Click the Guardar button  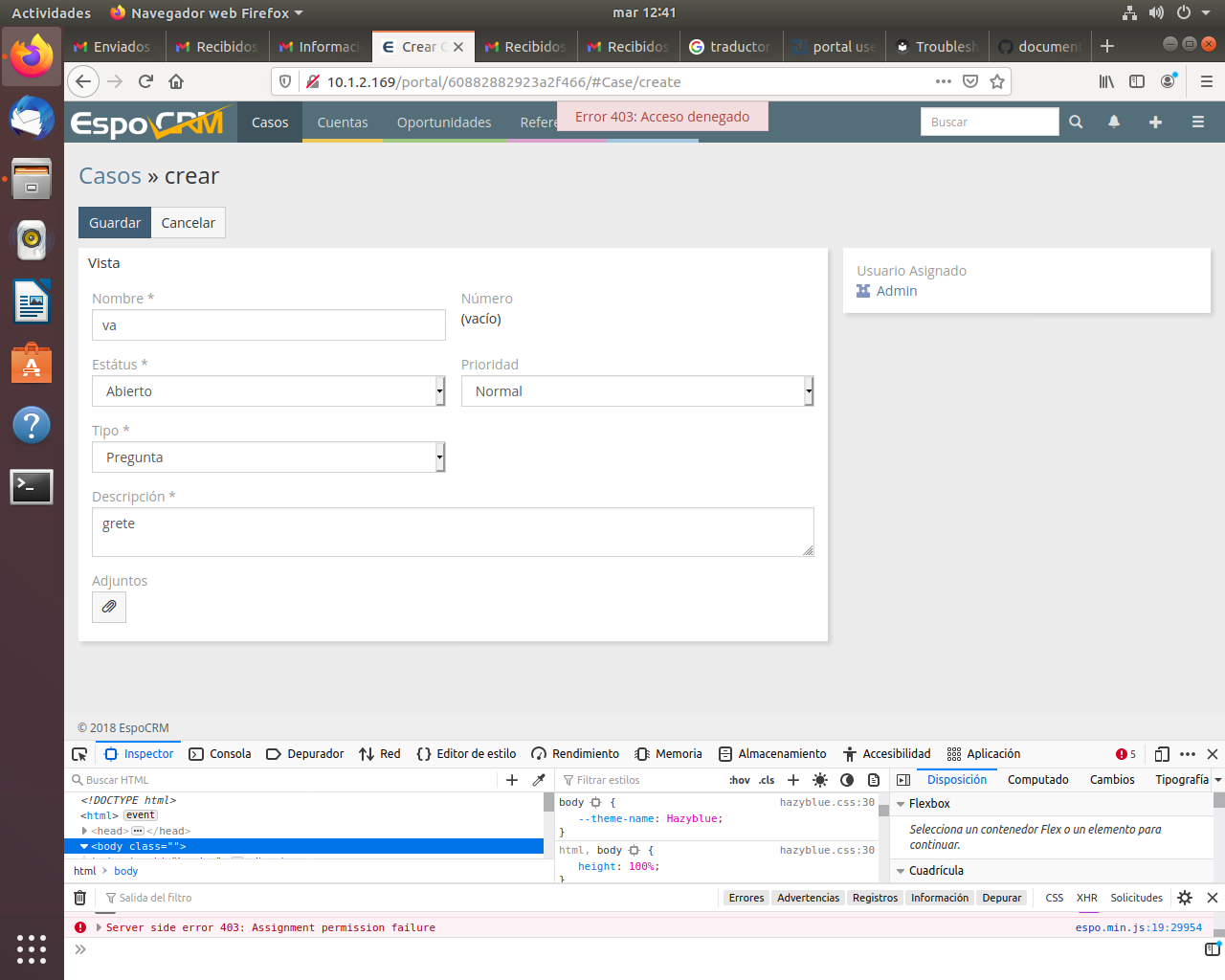[x=115, y=223]
